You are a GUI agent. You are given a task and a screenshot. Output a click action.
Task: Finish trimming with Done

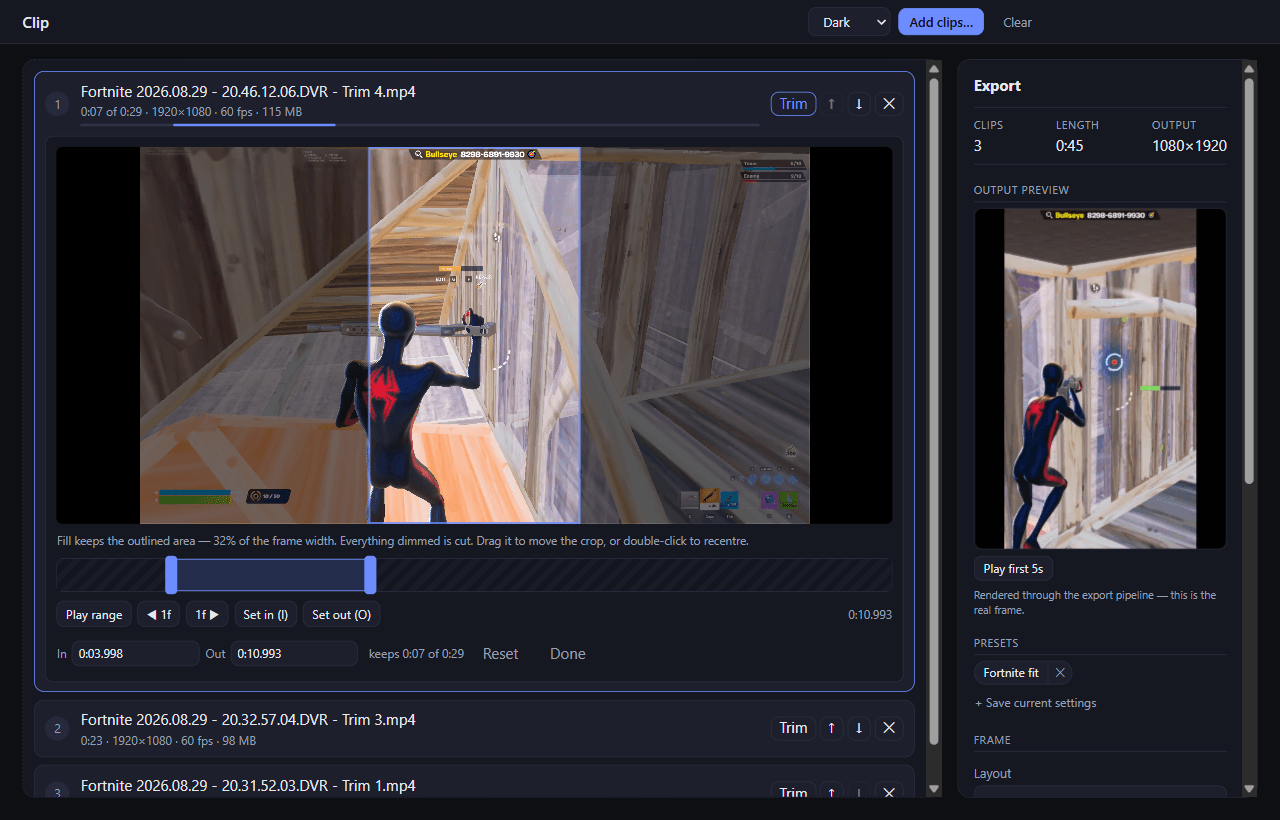click(568, 654)
